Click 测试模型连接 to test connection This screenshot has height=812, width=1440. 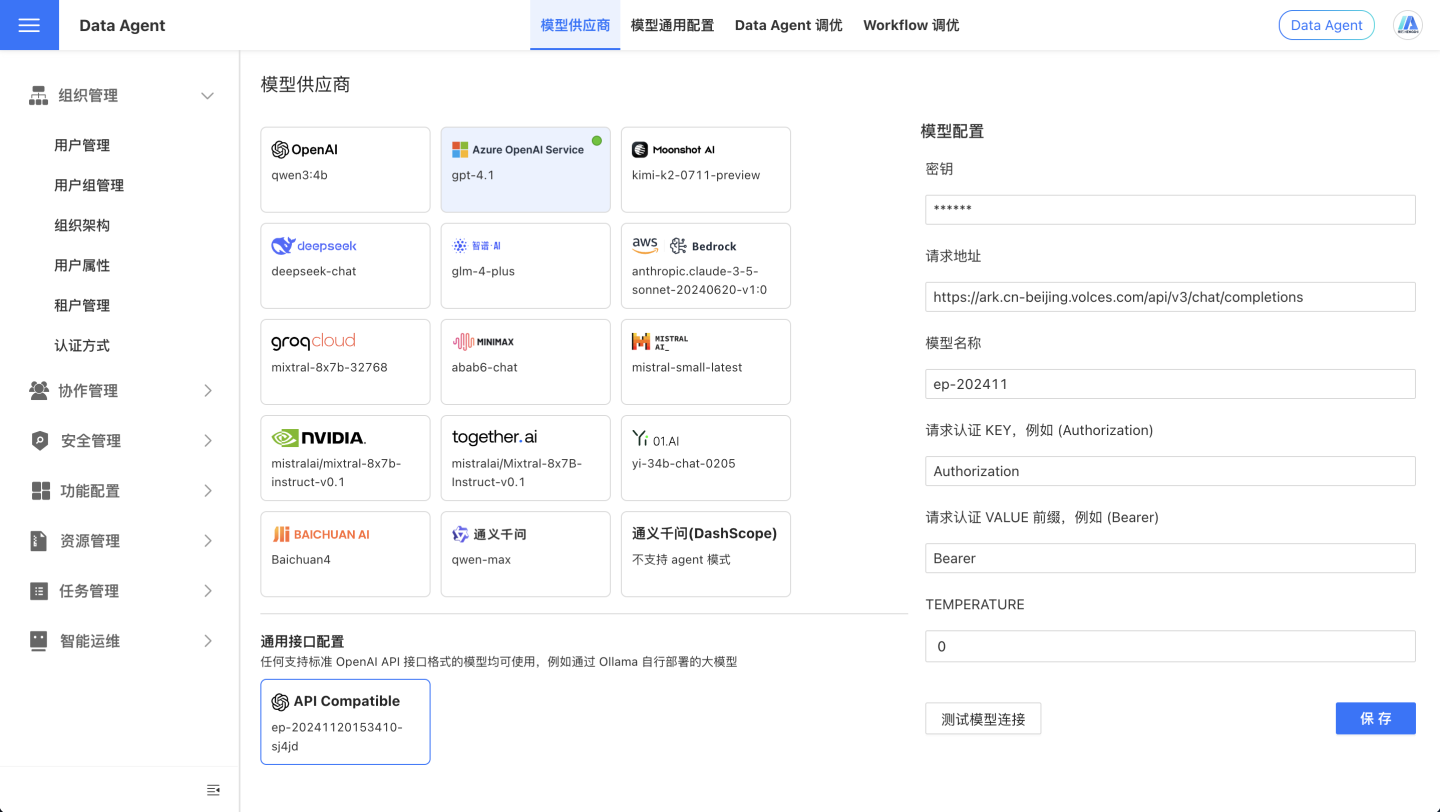click(983, 718)
